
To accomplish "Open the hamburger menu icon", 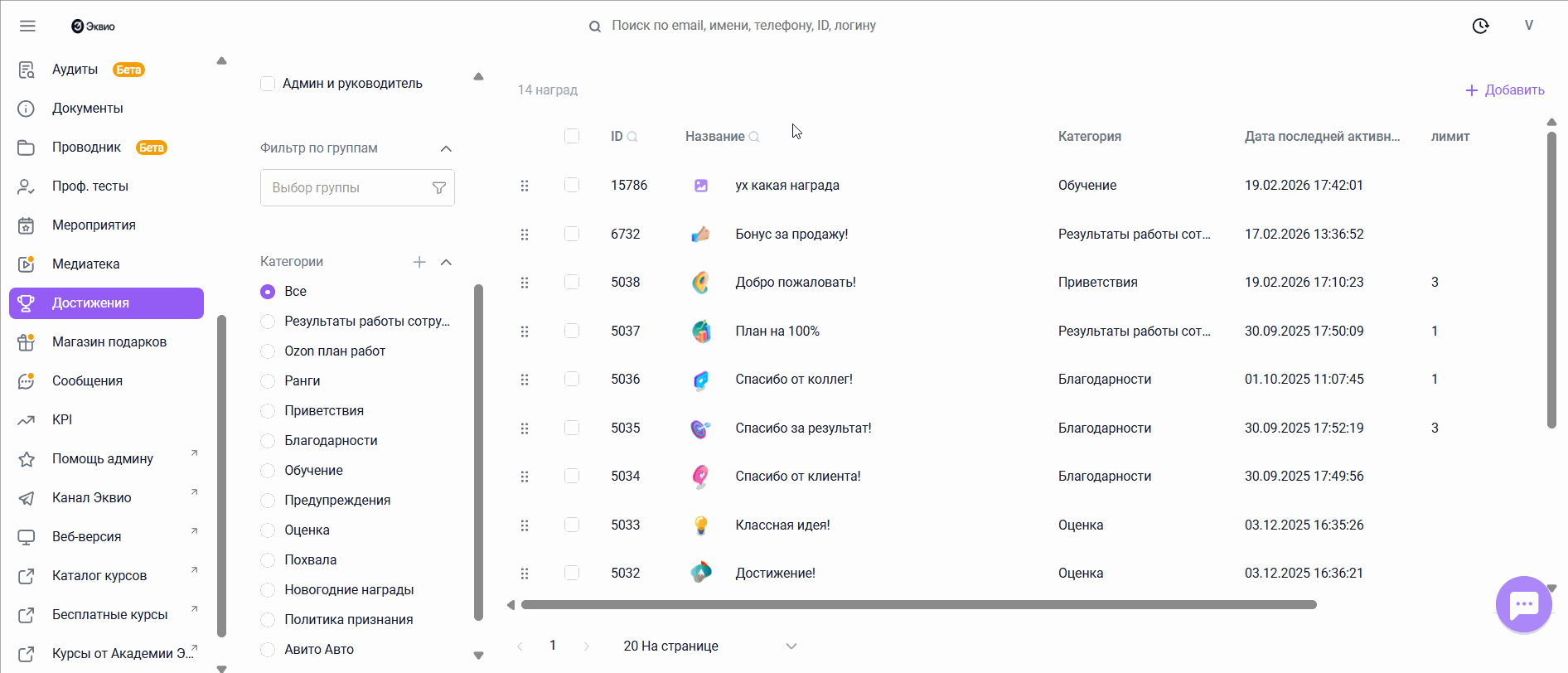I will coord(27,26).
